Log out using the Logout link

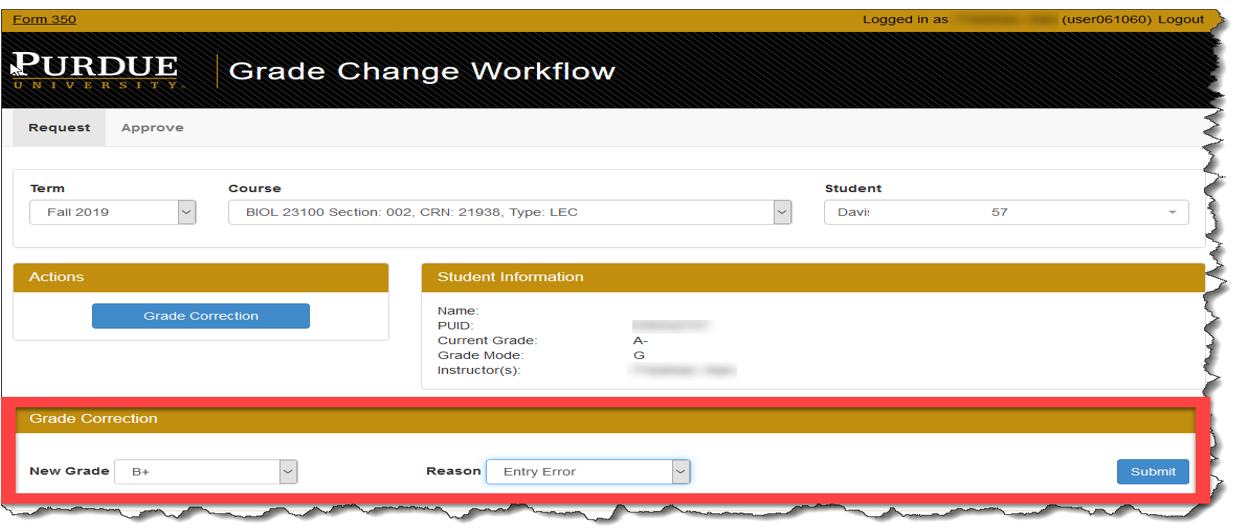point(1181,19)
